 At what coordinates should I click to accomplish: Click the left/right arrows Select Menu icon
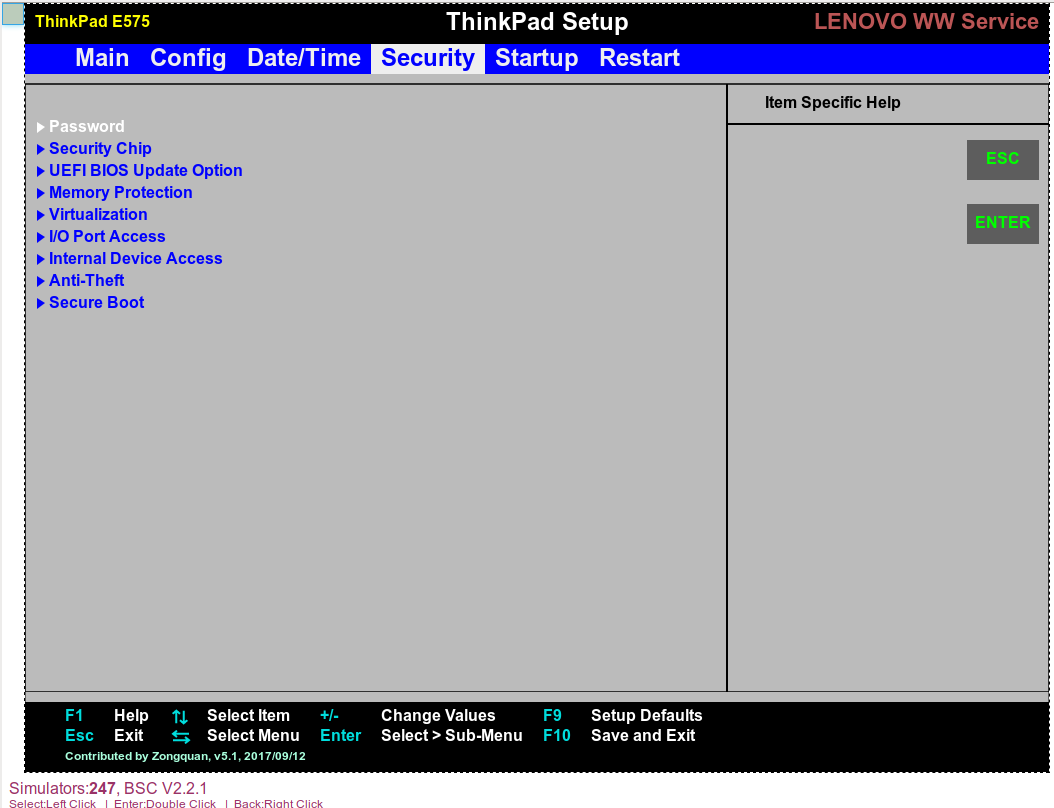(181, 737)
